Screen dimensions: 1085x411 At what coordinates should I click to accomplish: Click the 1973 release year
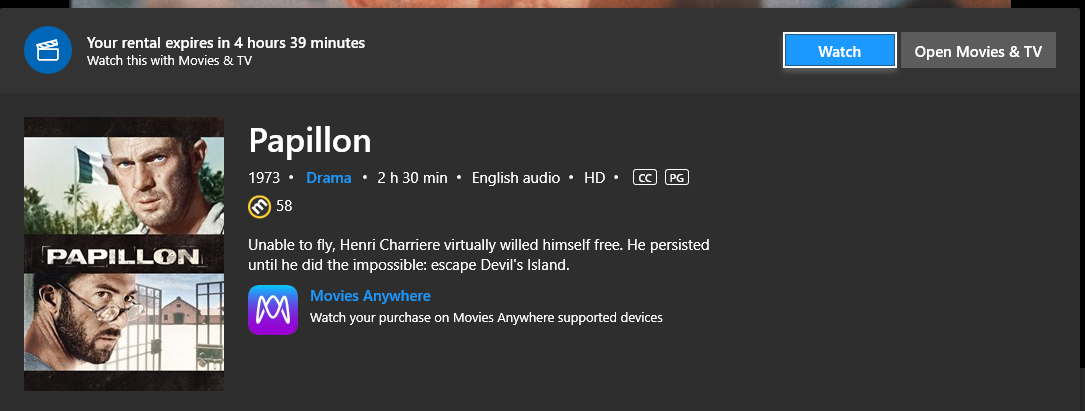click(x=264, y=178)
